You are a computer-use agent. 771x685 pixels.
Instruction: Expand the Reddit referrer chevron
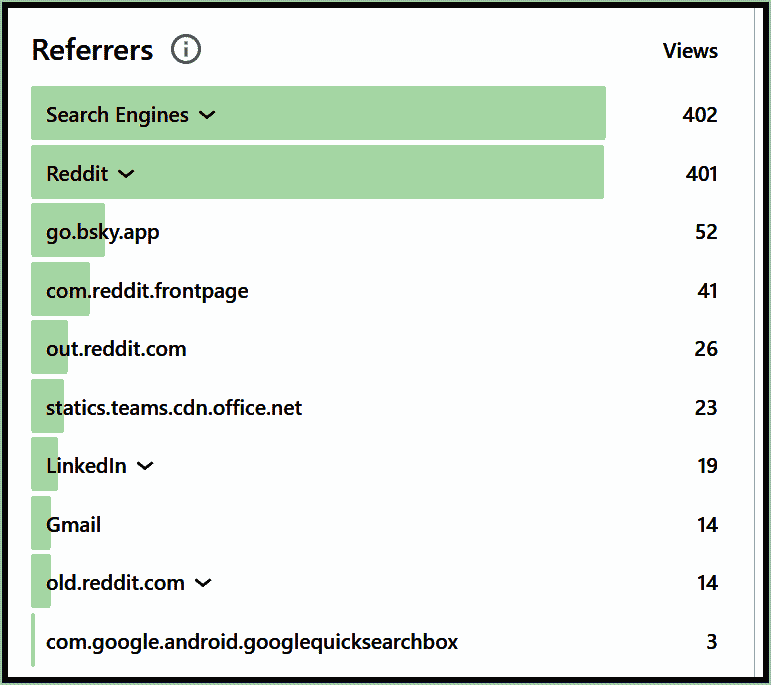[x=126, y=174]
